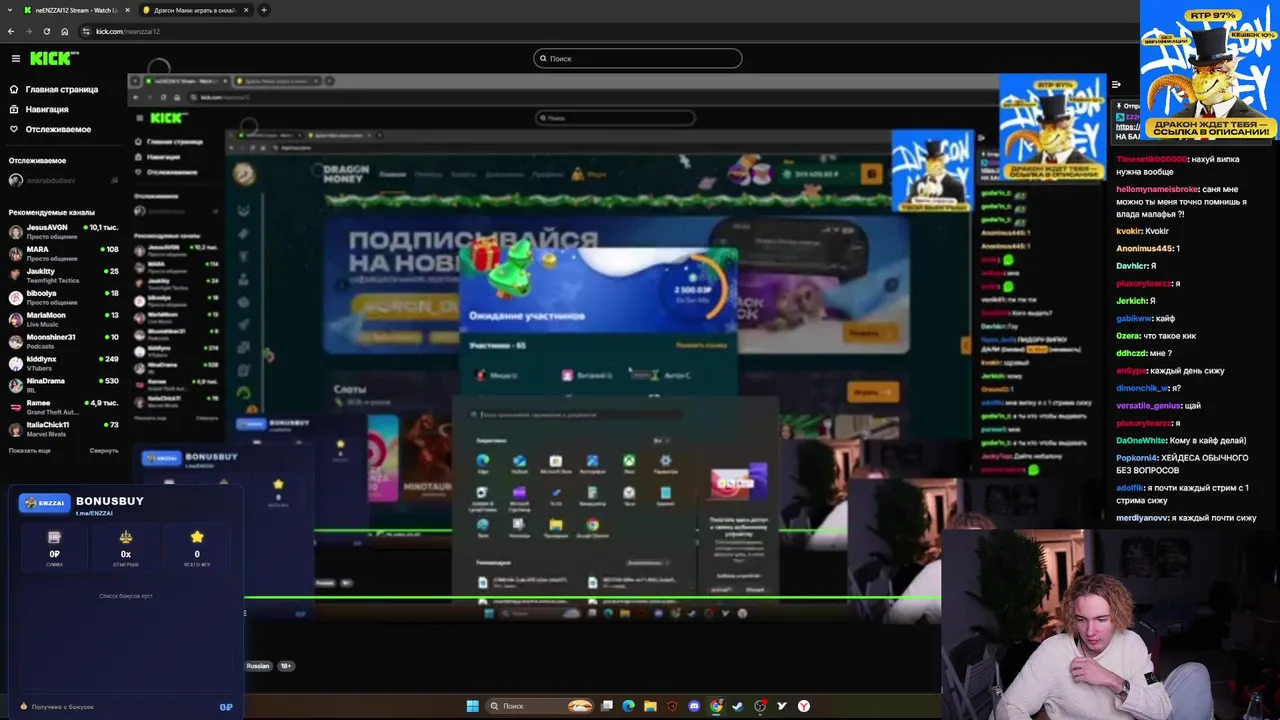Open NinaDrama channel
Image resolution: width=1280 pixels, height=720 pixels.
pos(63,385)
